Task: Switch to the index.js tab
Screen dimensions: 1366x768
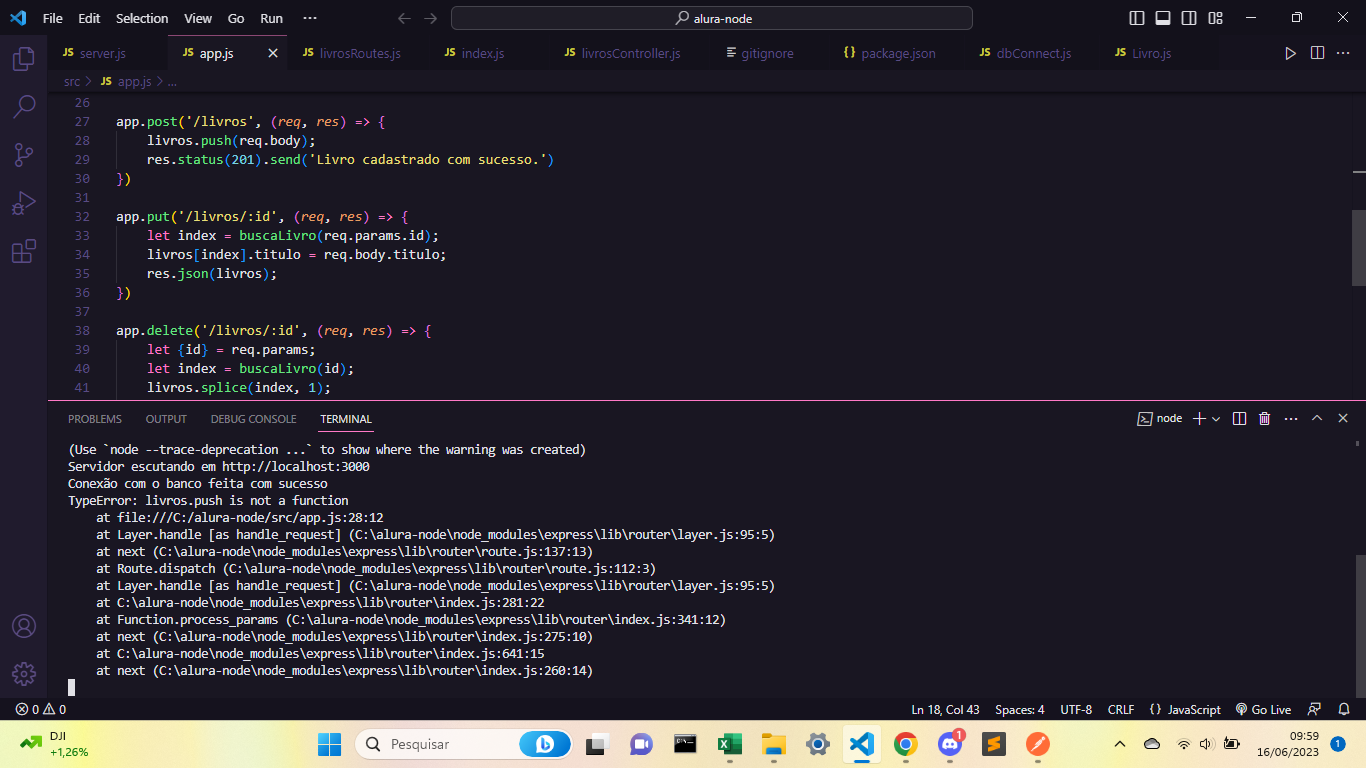Action: pyautogui.click(x=482, y=53)
